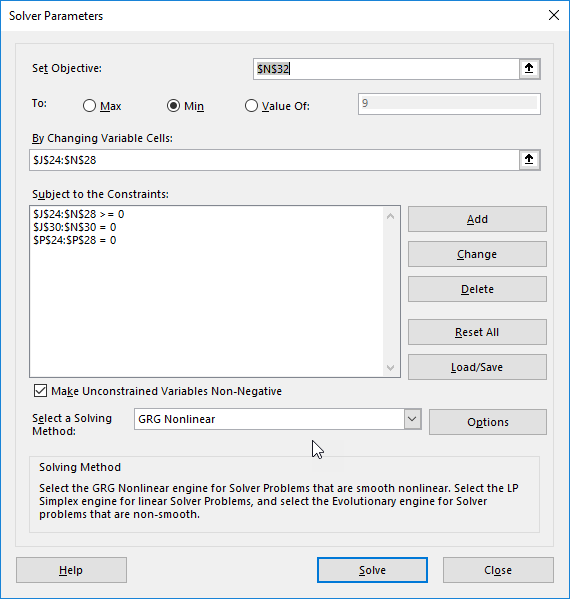This screenshot has width=570, height=599.
Task: Click the Add constraint button
Action: (x=477, y=219)
